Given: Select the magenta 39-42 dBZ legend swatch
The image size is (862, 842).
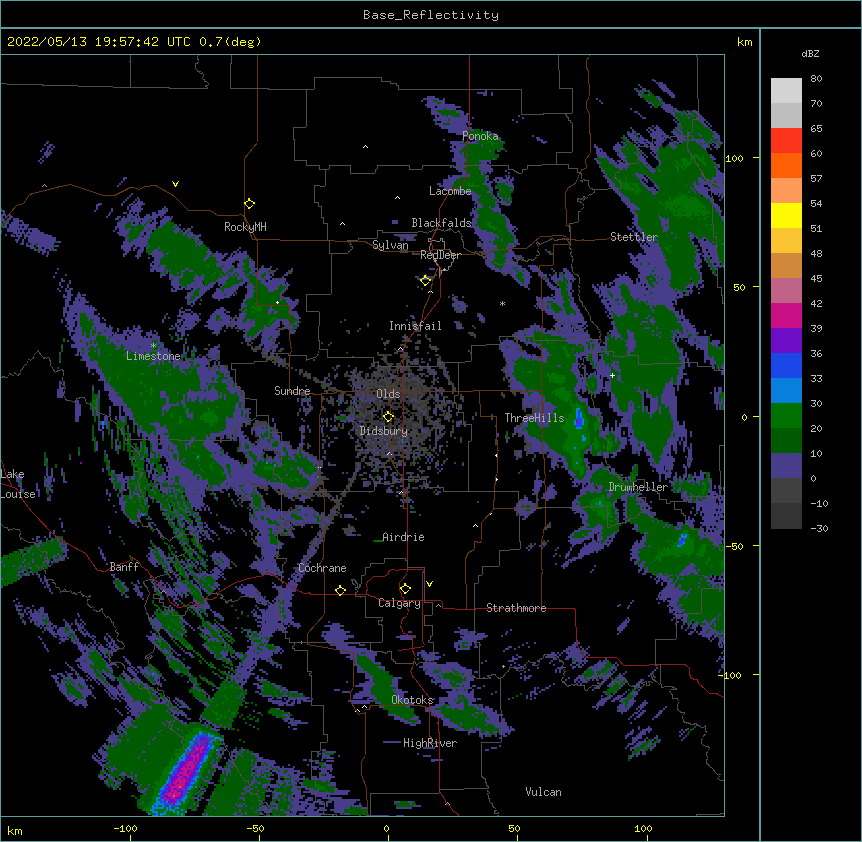Looking at the screenshot, I should point(786,315).
